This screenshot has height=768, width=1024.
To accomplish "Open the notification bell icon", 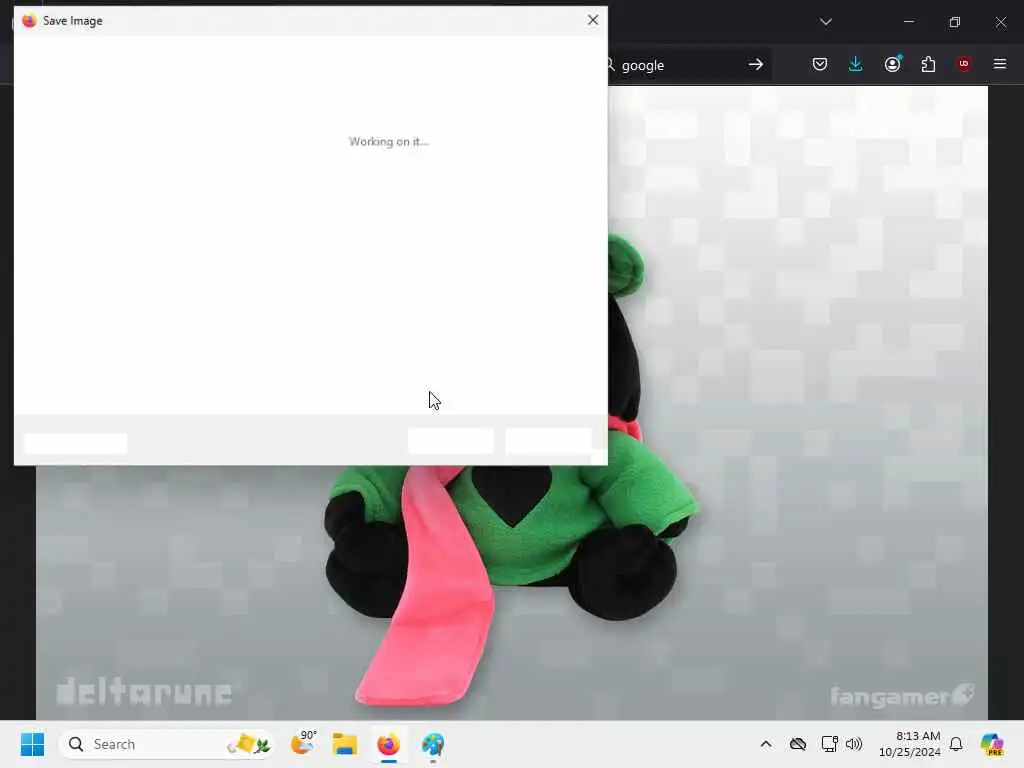I will [x=956, y=744].
